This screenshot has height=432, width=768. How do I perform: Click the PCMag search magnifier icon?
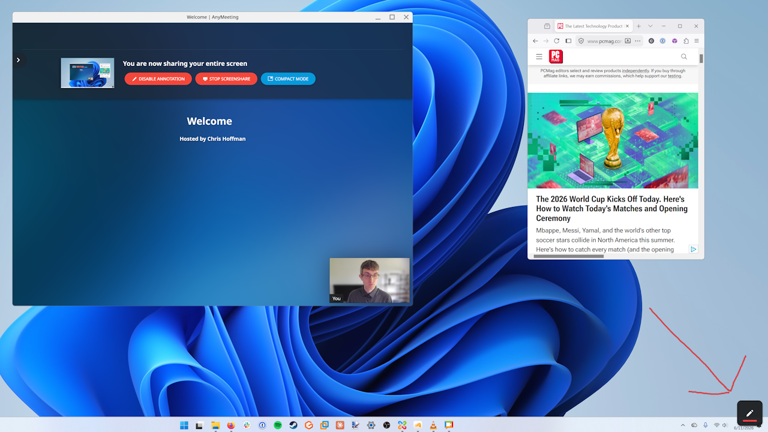[x=684, y=57]
